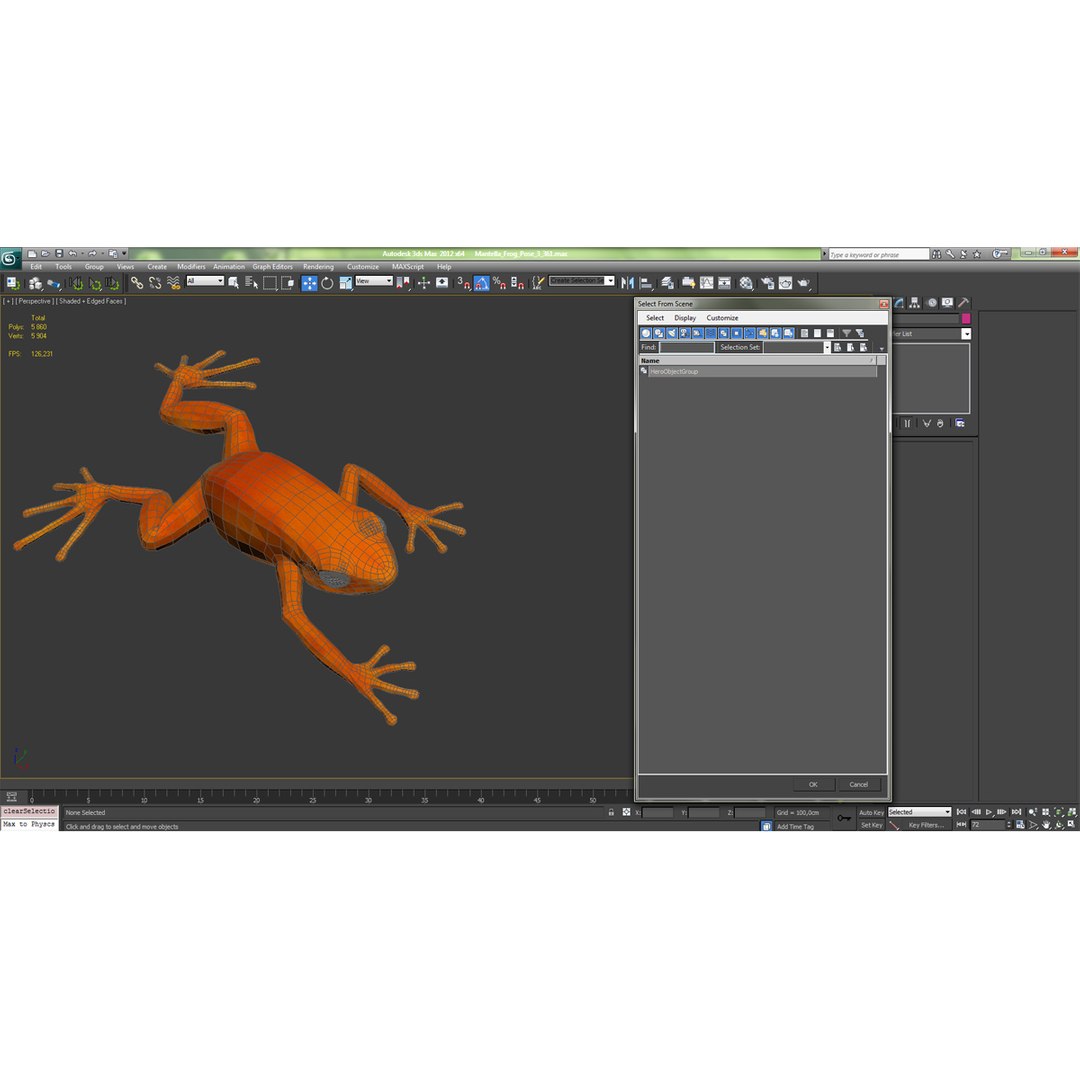Activate the Select and Rotate tool
The image size is (1080, 1080).
327,283
